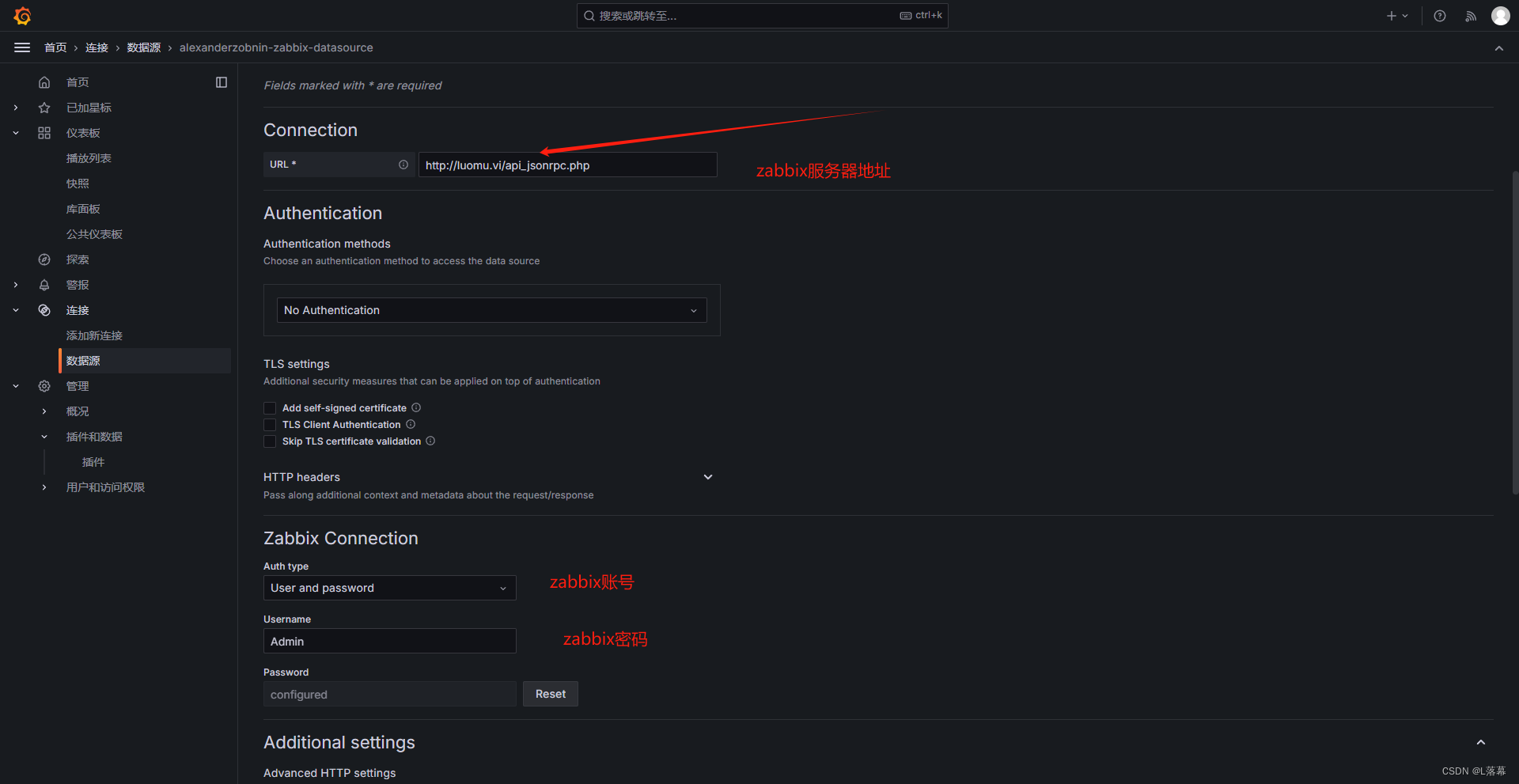
Task: Open the 插件 sidebar menu item
Action: click(93, 462)
